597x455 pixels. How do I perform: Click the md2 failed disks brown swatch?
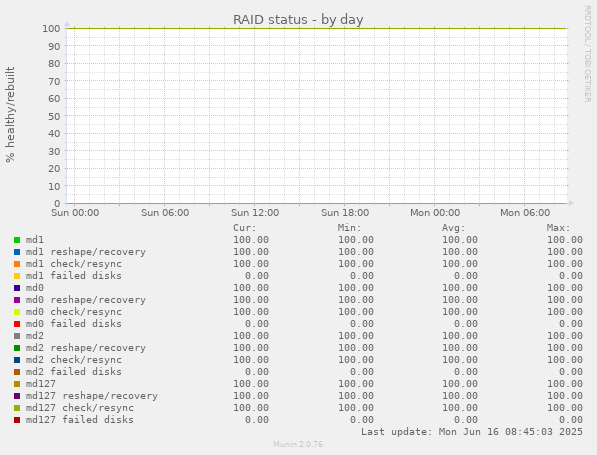point(17,372)
